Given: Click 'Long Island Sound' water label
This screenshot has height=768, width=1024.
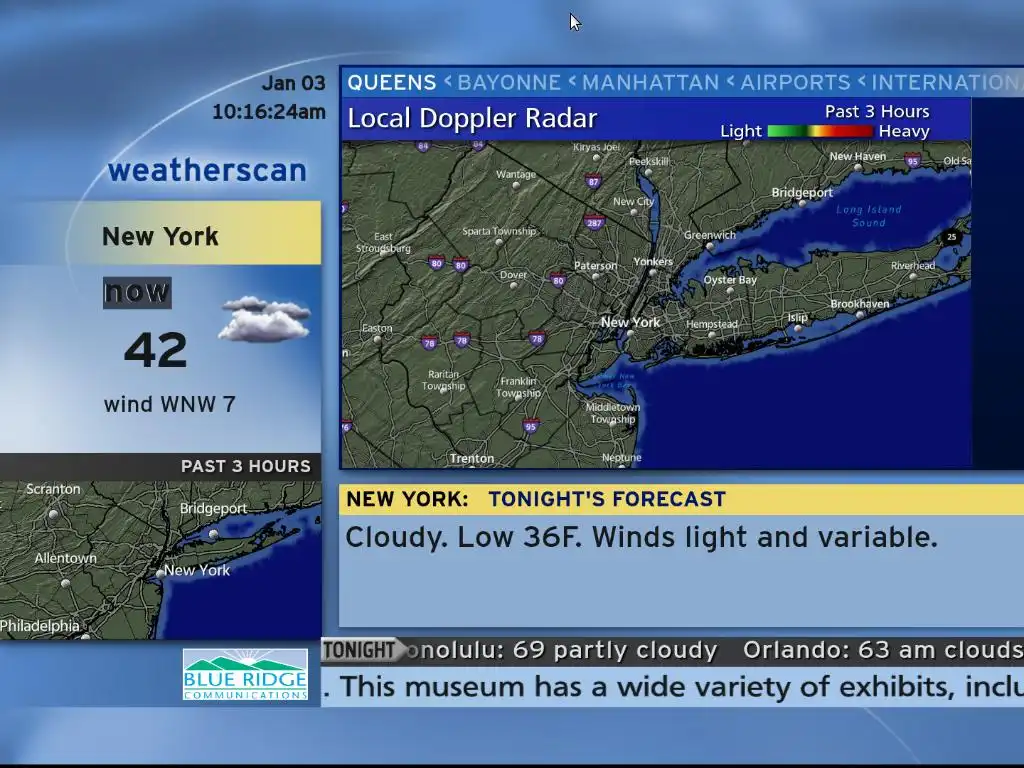Looking at the screenshot, I should 869,216.
